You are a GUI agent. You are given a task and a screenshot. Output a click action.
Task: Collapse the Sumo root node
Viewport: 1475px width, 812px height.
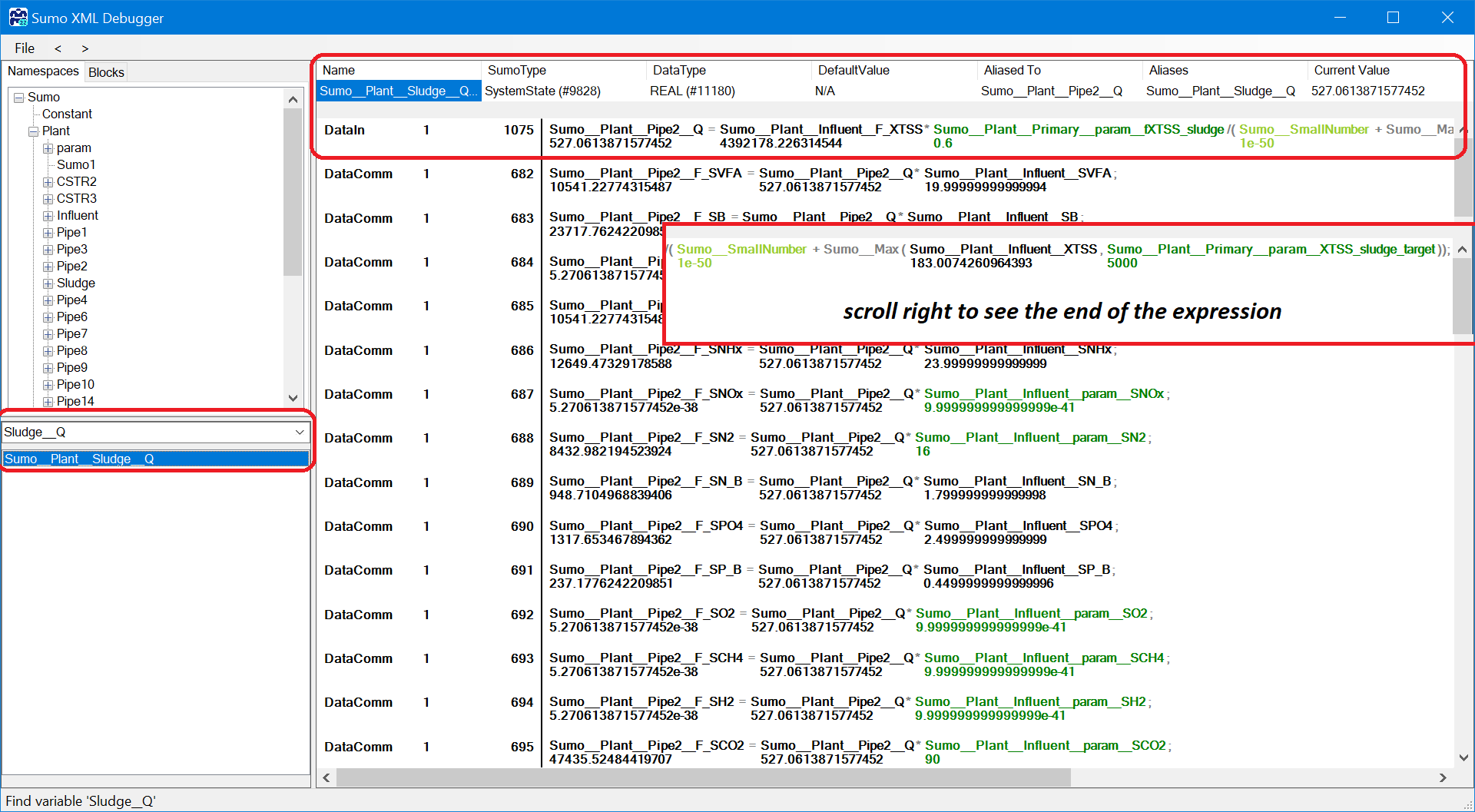pos(19,98)
